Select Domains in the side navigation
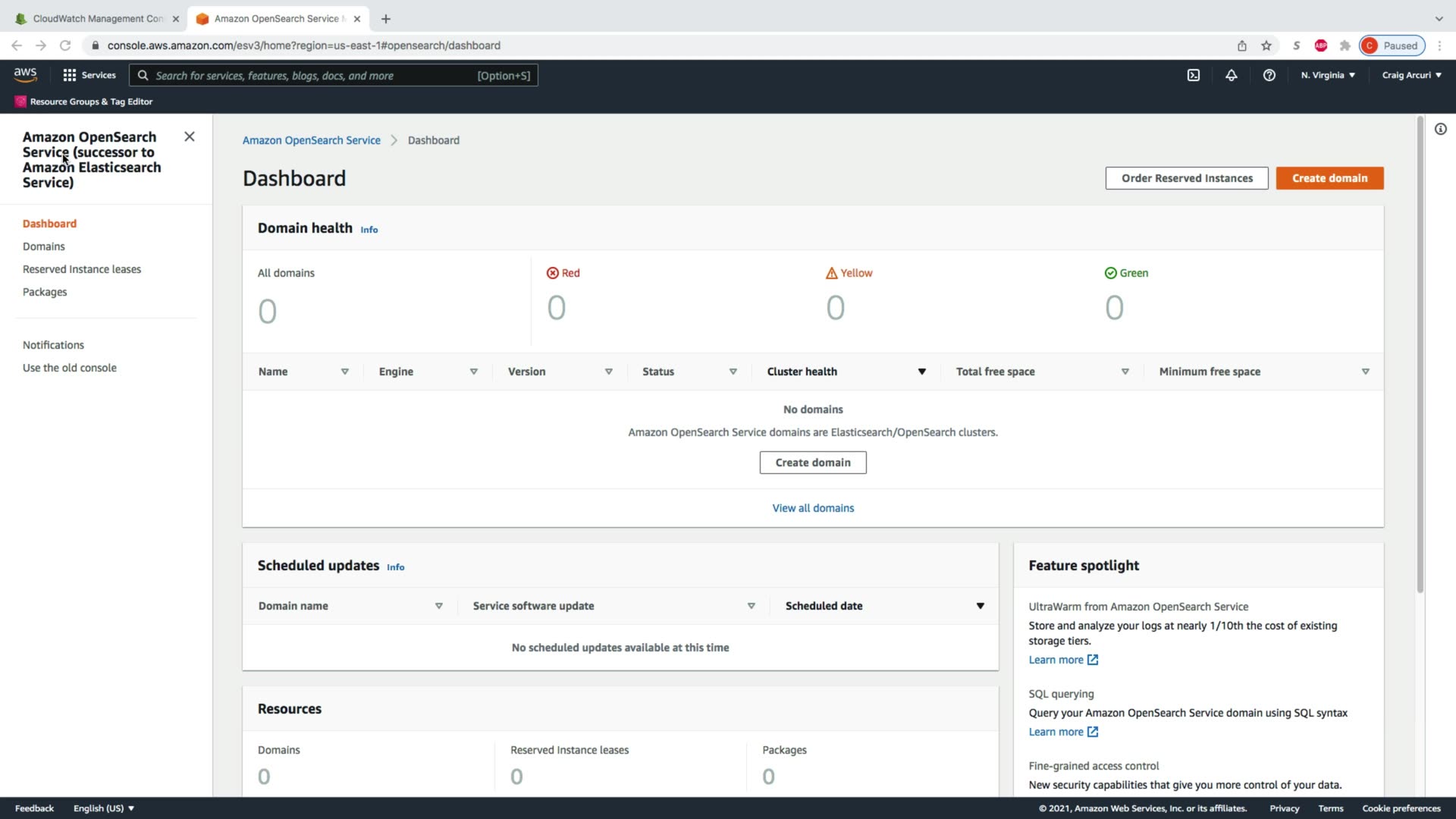Screen dimensions: 1456x819 coord(44,246)
